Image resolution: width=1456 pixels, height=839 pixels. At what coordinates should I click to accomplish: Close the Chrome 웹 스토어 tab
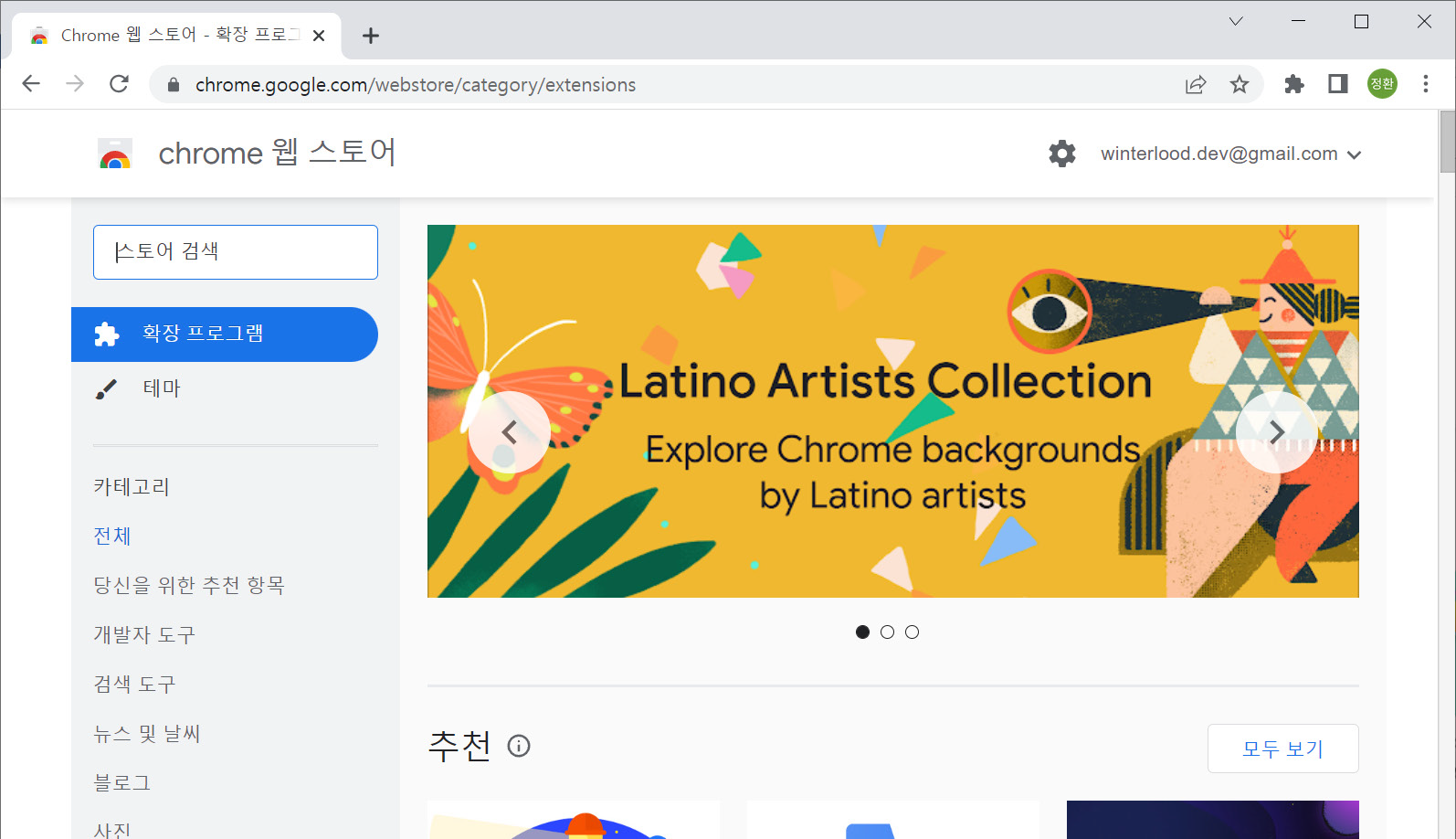pyautogui.click(x=319, y=36)
